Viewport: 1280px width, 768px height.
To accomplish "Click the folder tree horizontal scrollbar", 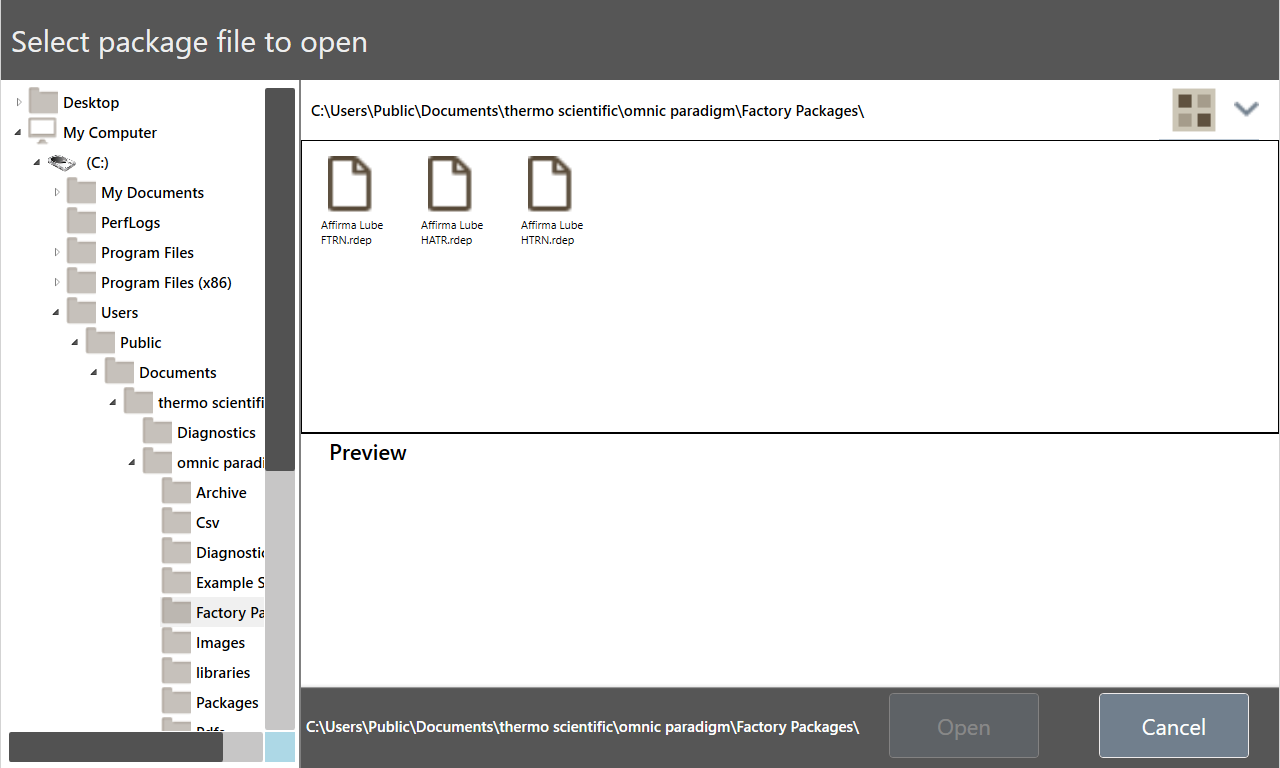I will (x=115, y=747).
